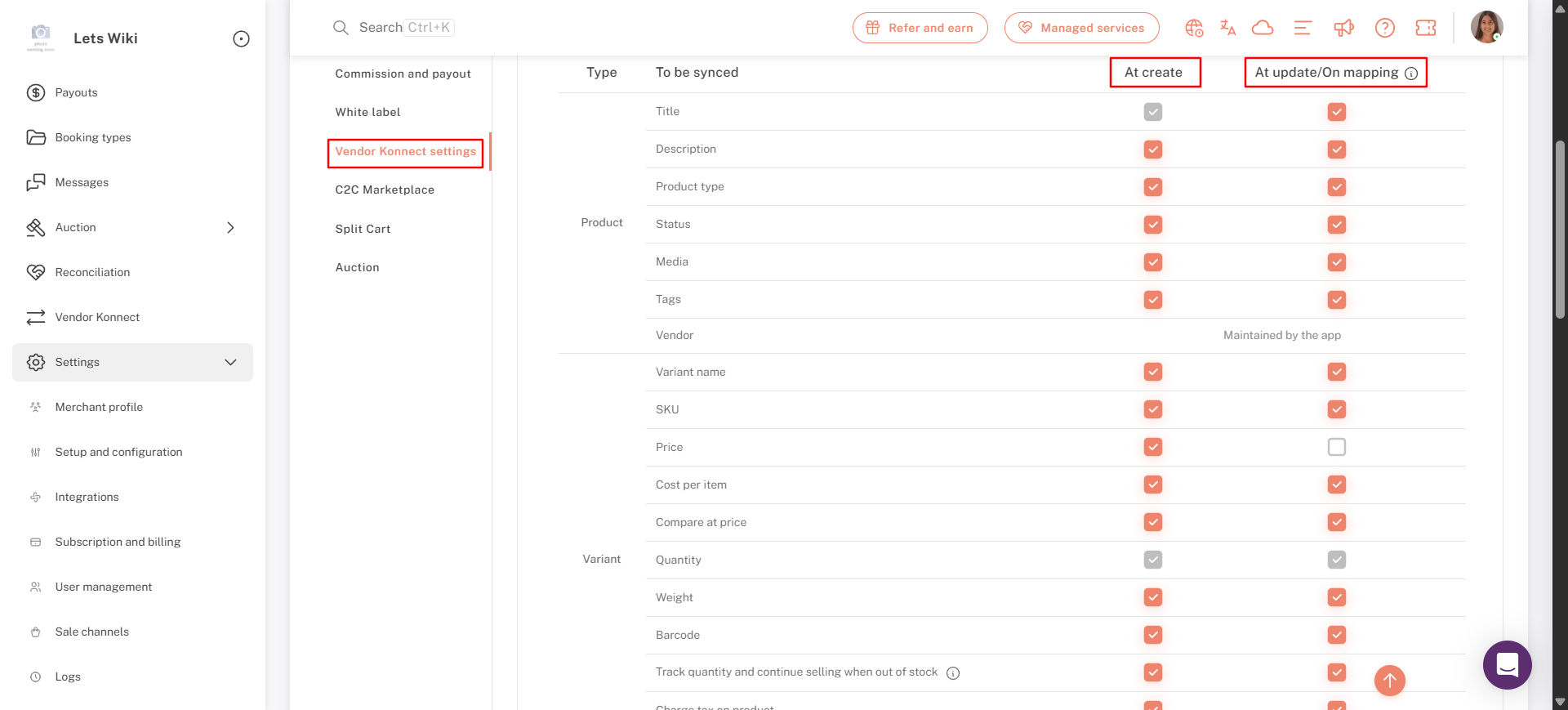Open the user profile avatar
The image size is (1568, 710).
pyautogui.click(x=1487, y=27)
